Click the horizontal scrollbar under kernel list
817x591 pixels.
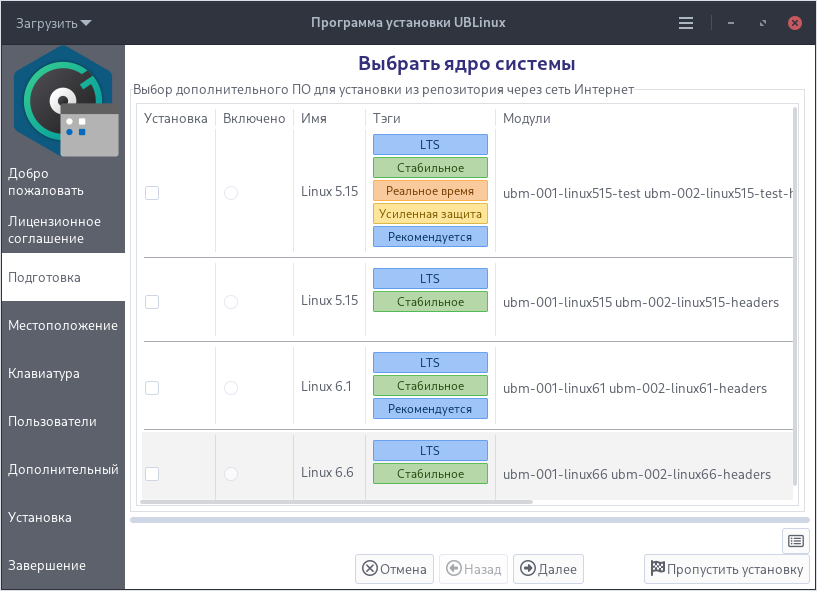coord(337,502)
